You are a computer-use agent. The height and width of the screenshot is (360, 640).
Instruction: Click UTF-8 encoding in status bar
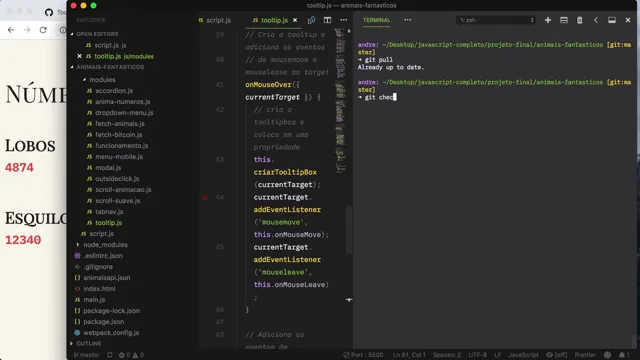(x=477, y=355)
